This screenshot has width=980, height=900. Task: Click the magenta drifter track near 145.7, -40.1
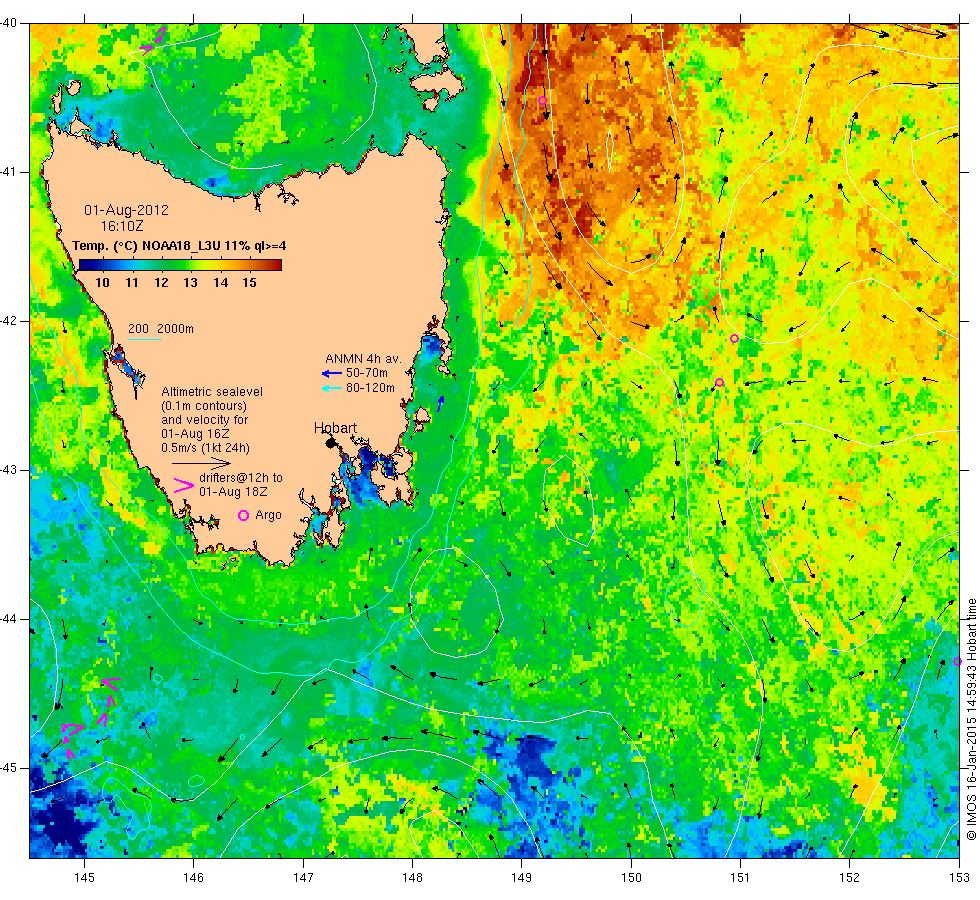click(154, 41)
